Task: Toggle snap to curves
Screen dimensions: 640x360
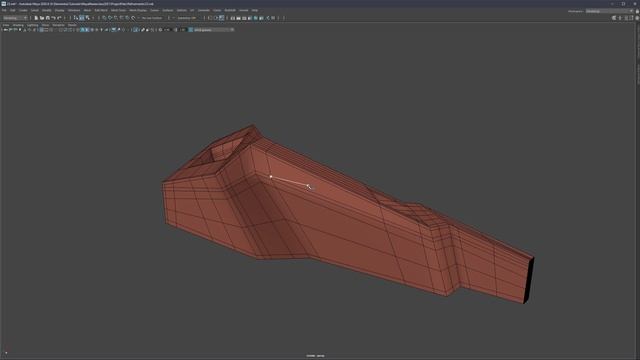Action: coord(110,18)
